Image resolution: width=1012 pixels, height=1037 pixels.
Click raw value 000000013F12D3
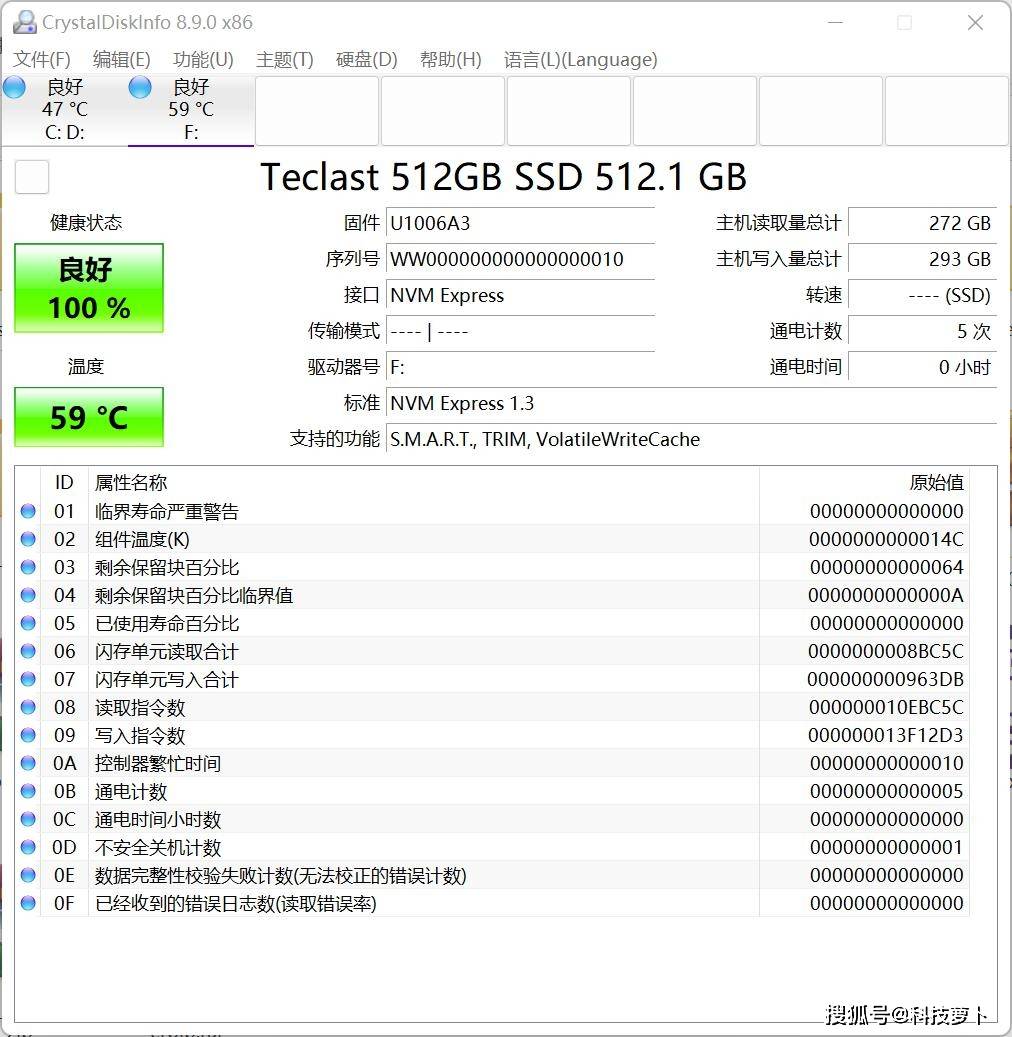click(x=886, y=735)
